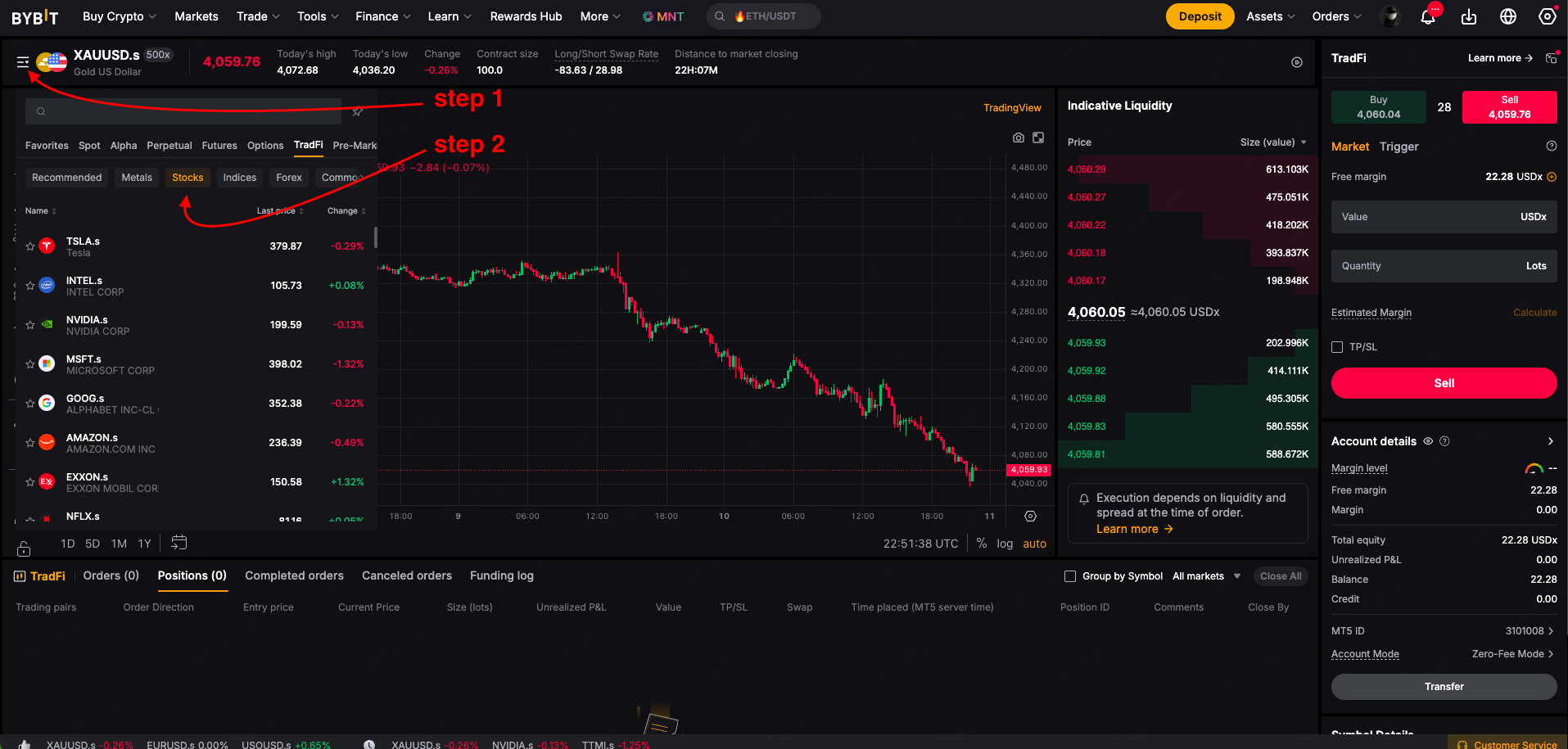This screenshot has height=749, width=1568.
Task: Sort symbol list by Change column
Action: 346,211
